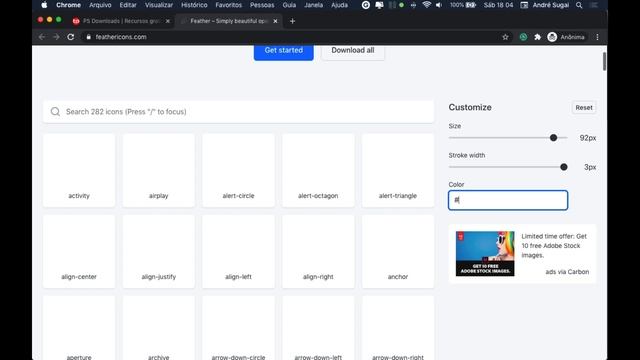This screenshot has height=360, width=640.
Task: Open the Wi-Fi status menu
Action: (x=427, y=5)
